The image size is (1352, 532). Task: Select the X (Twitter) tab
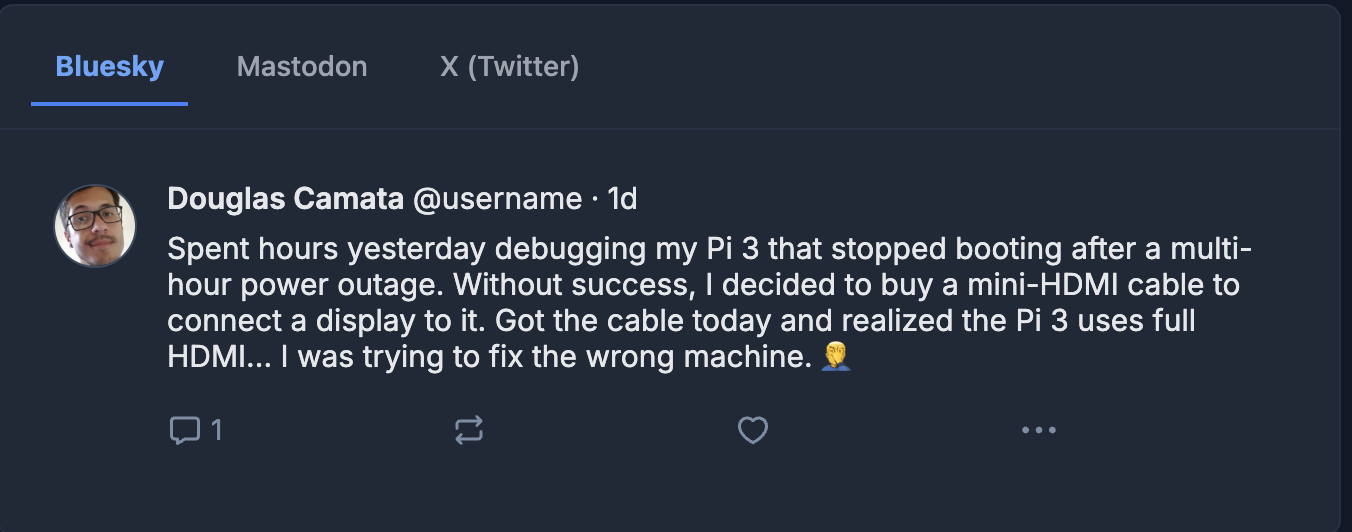tap(510, 67)
